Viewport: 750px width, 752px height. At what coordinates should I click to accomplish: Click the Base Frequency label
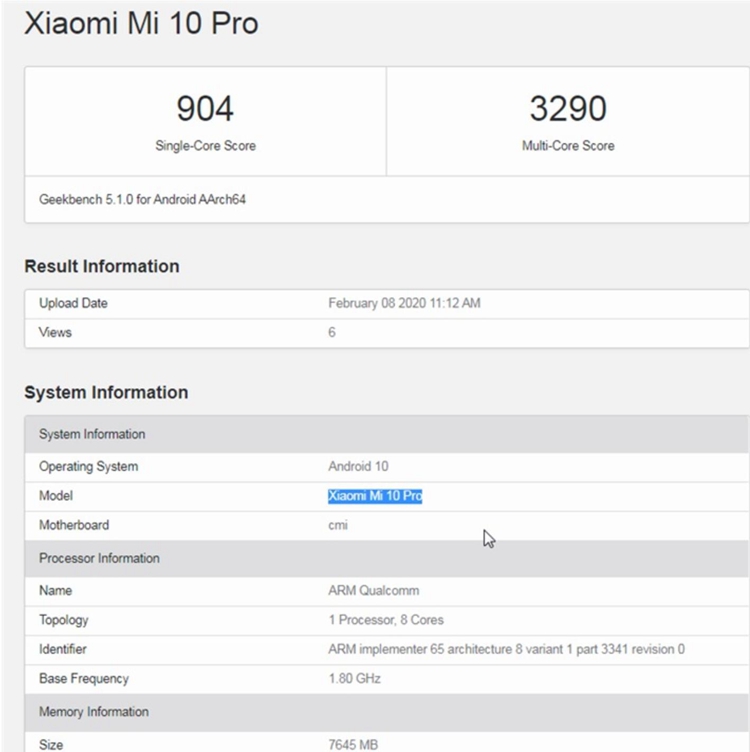click(x=84, y=679)
